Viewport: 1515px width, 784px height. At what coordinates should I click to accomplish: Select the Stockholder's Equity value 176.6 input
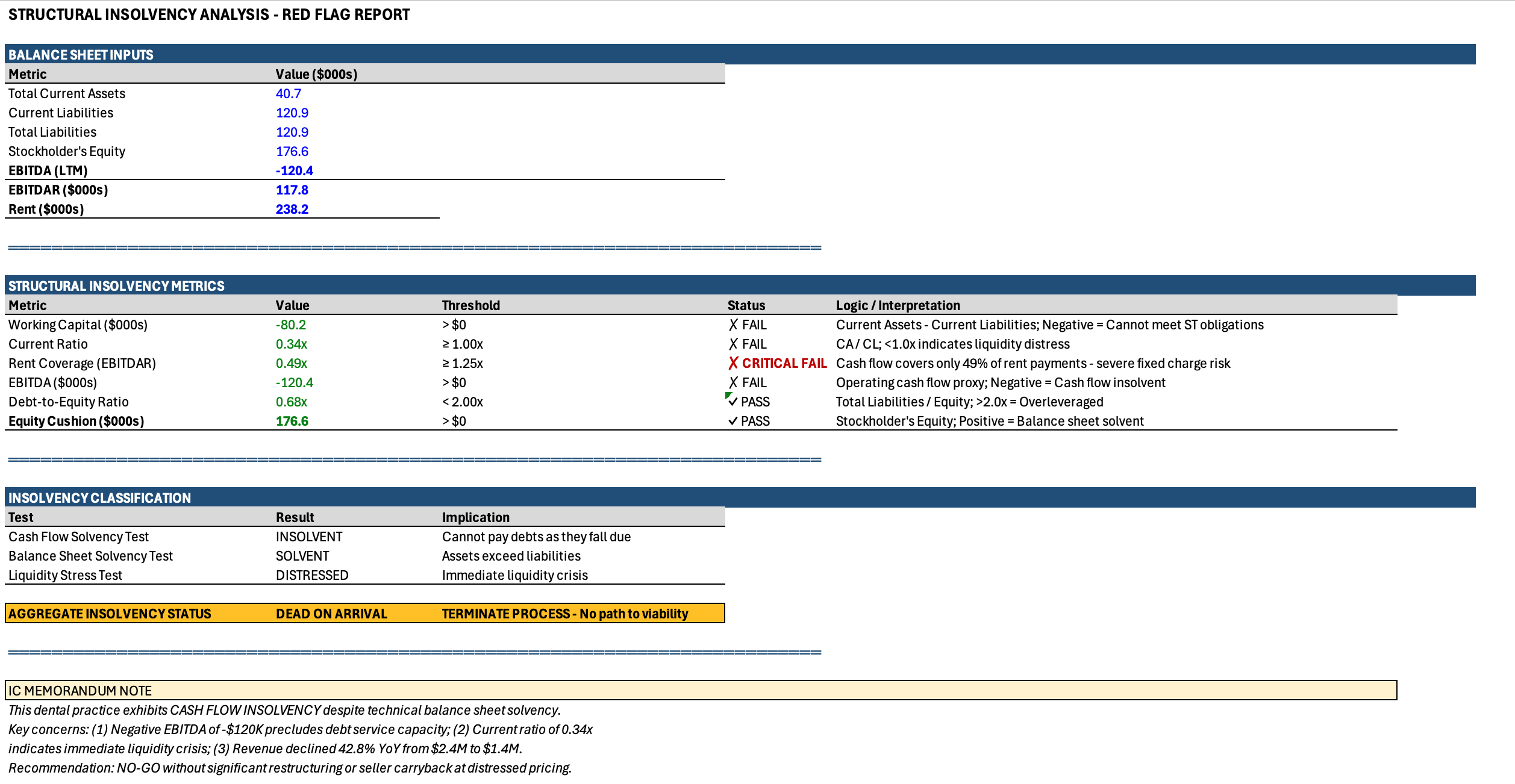pos(292,152)
